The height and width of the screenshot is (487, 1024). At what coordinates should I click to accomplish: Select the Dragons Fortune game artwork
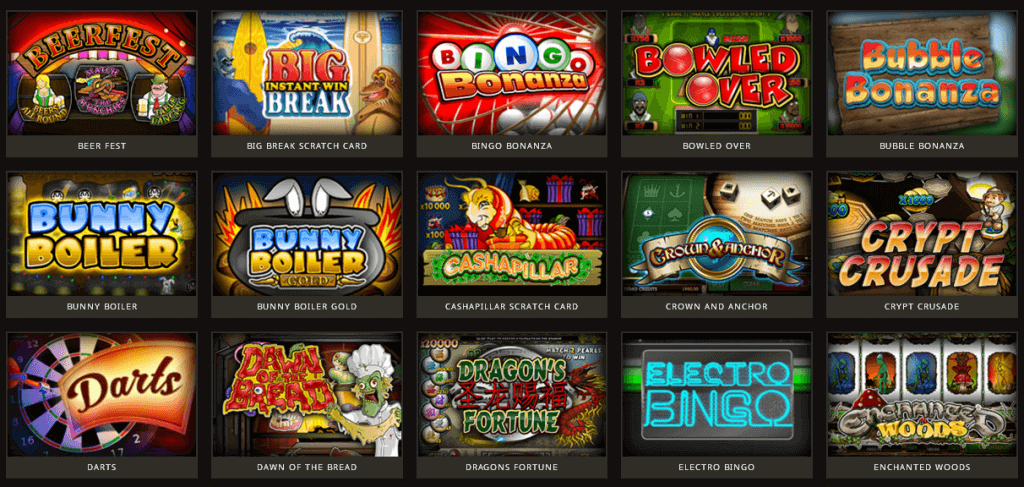tap(512, 395)
